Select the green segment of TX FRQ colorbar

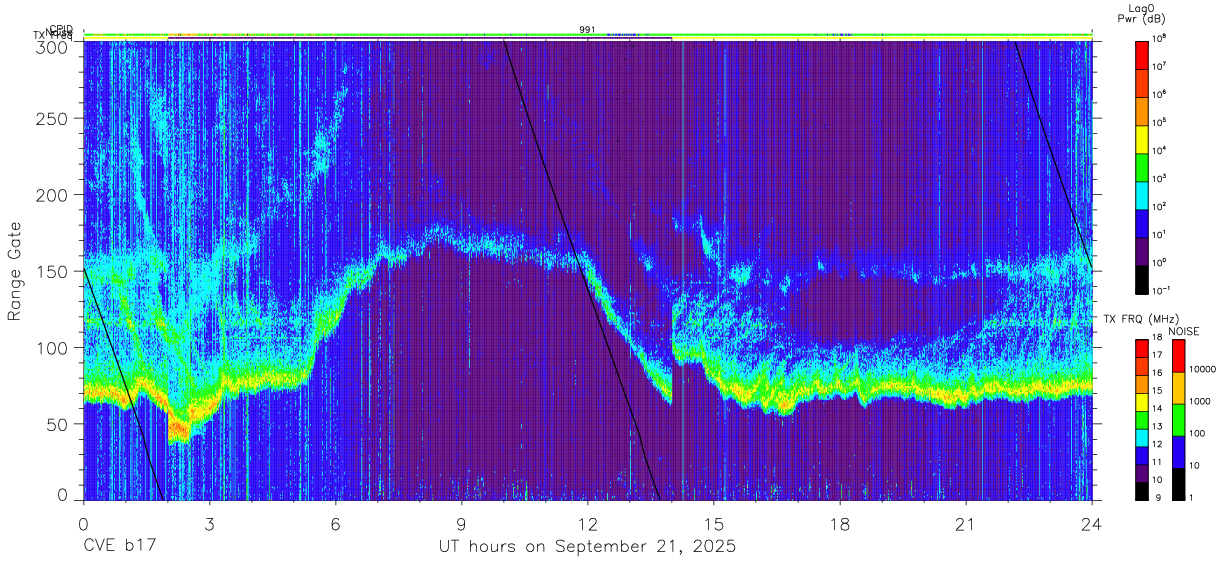1142,419
